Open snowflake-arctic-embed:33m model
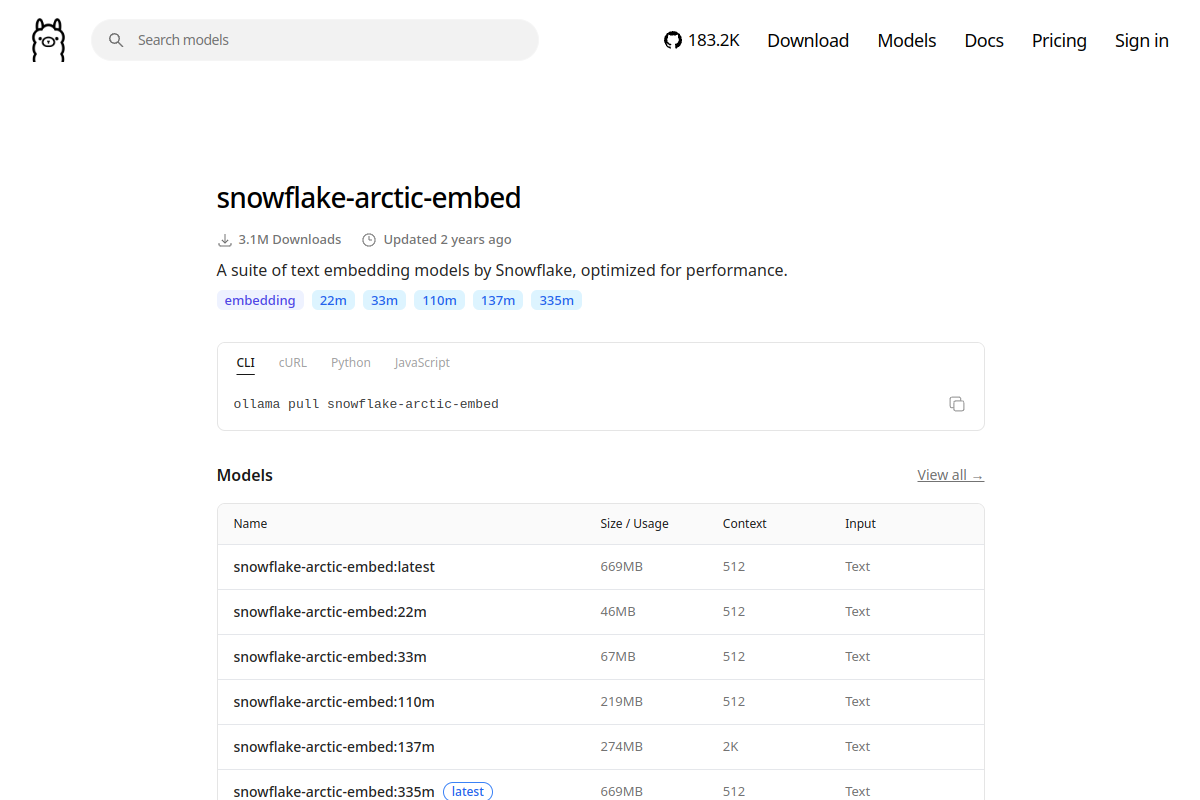 coord(330,657)
